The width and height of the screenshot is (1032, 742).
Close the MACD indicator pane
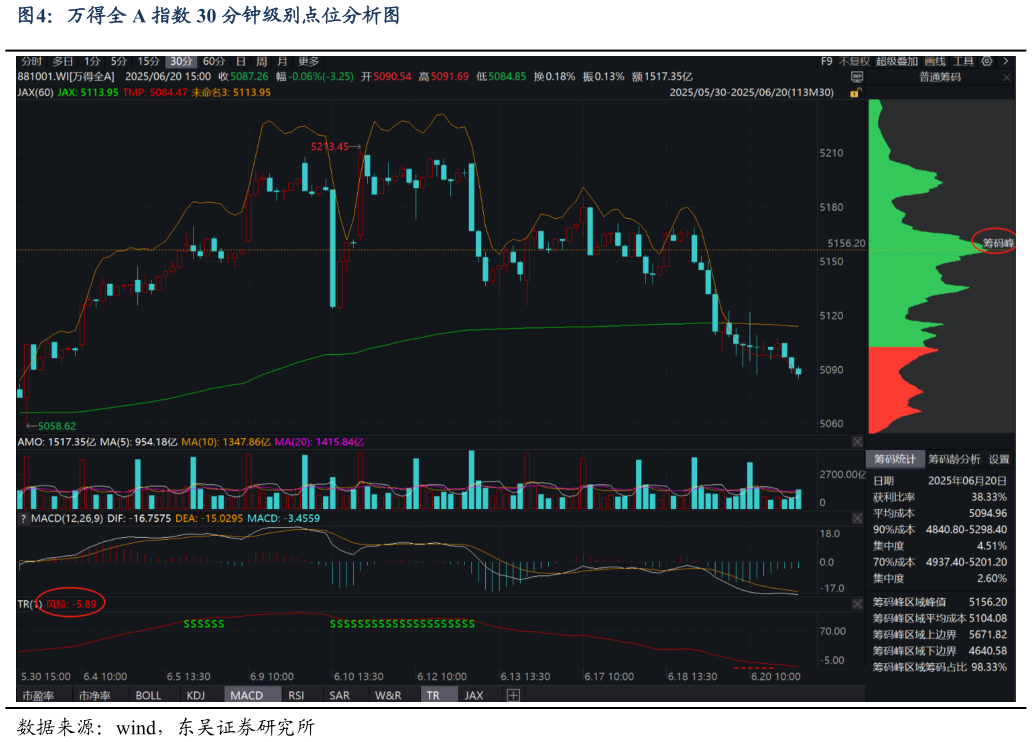tap(857, 518)
